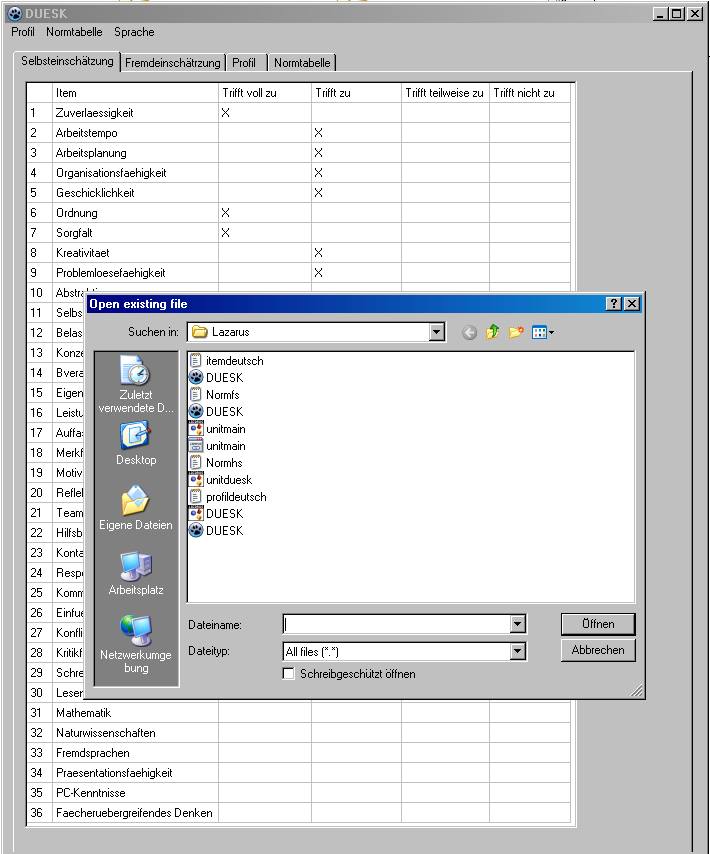
Task: Select the Praesentationsfaehigkeit row label
Action: pos(114,773)
